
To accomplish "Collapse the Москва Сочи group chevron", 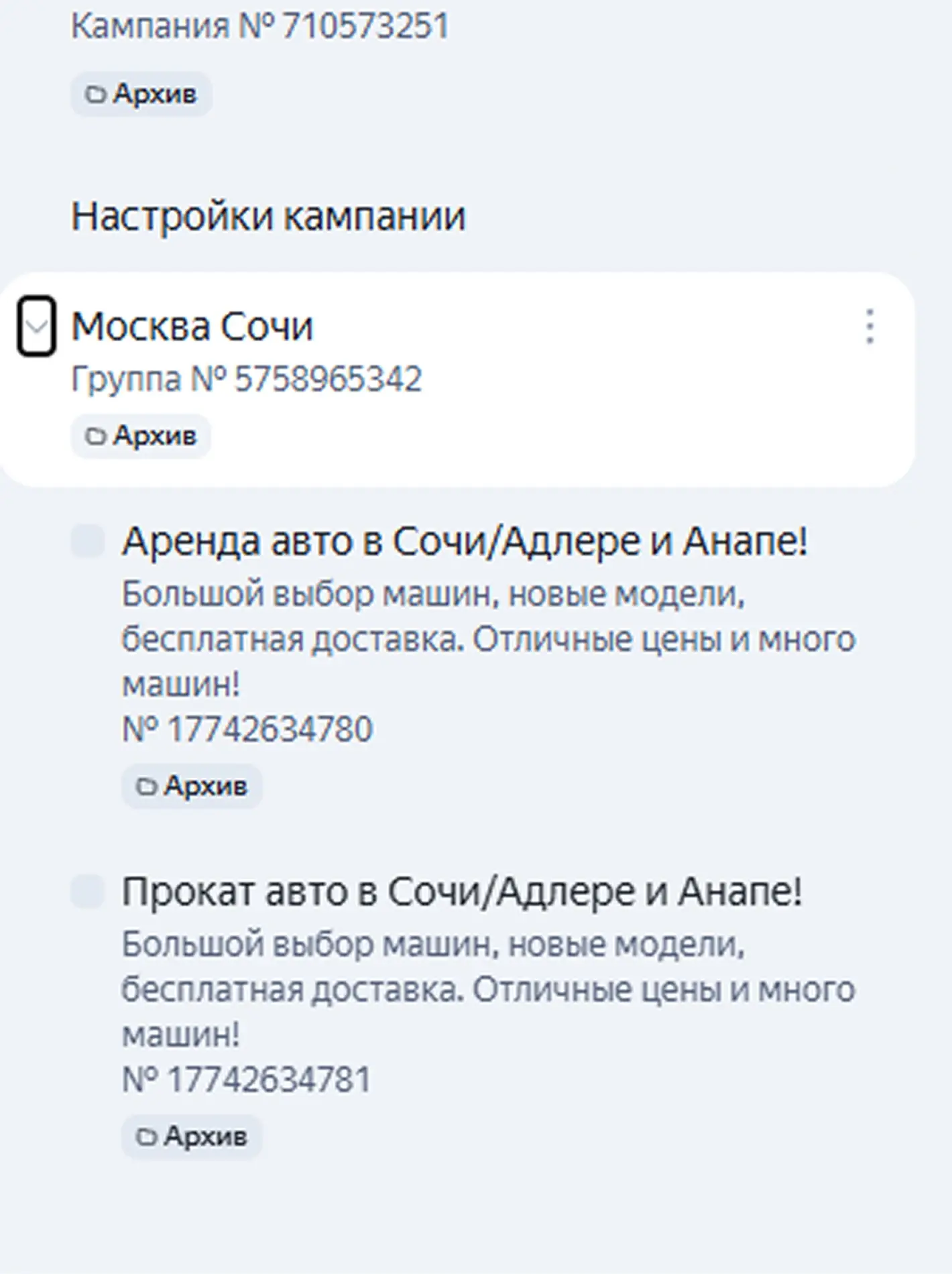I will point(36,326).
